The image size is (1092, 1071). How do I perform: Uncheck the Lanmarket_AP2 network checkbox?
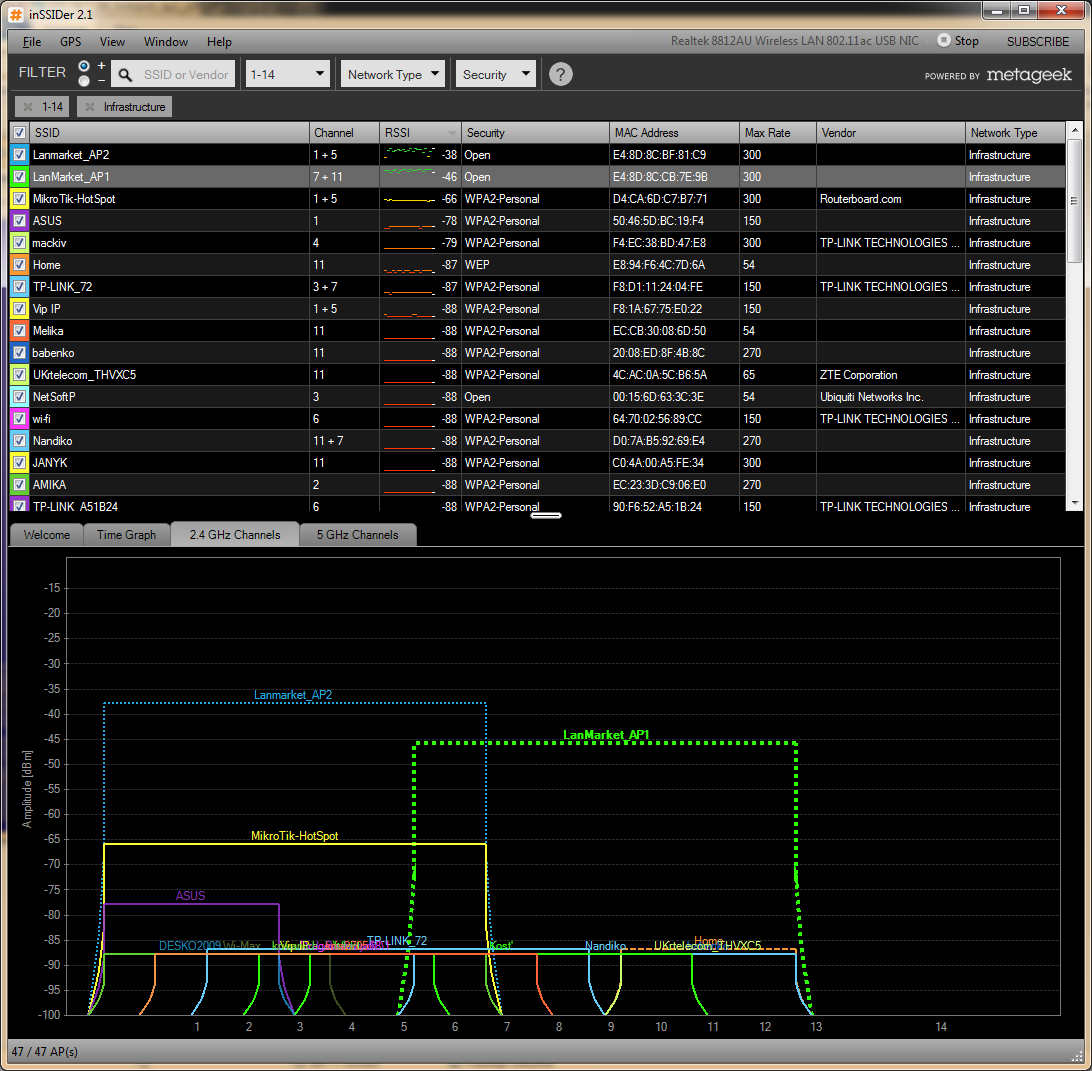19,155
